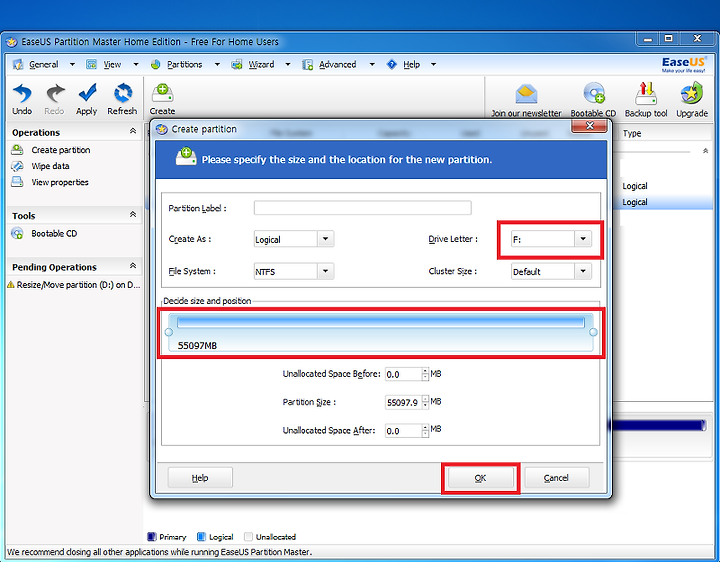Screen dimensions: 720x562
Task: Click Unallocated Space Before spinner arrows
Action: tap(425, 374)
